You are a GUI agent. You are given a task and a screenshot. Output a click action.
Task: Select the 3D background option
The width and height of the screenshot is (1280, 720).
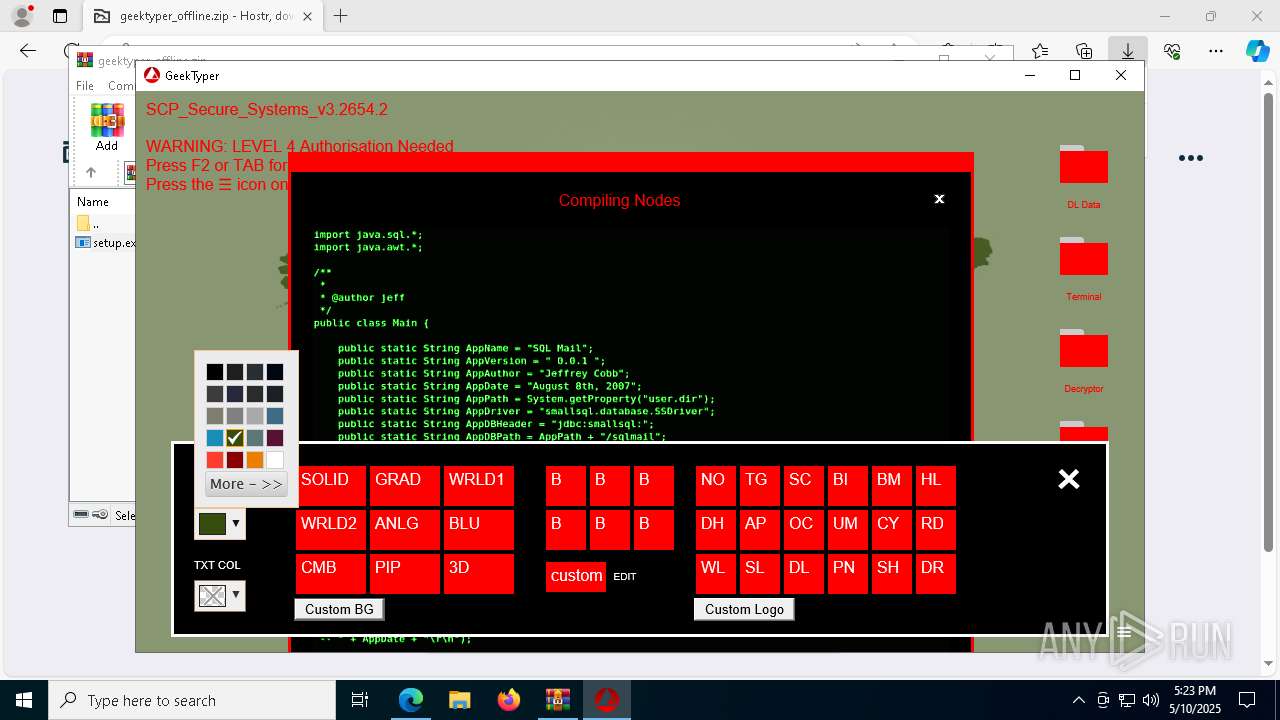tap(479, 574)
